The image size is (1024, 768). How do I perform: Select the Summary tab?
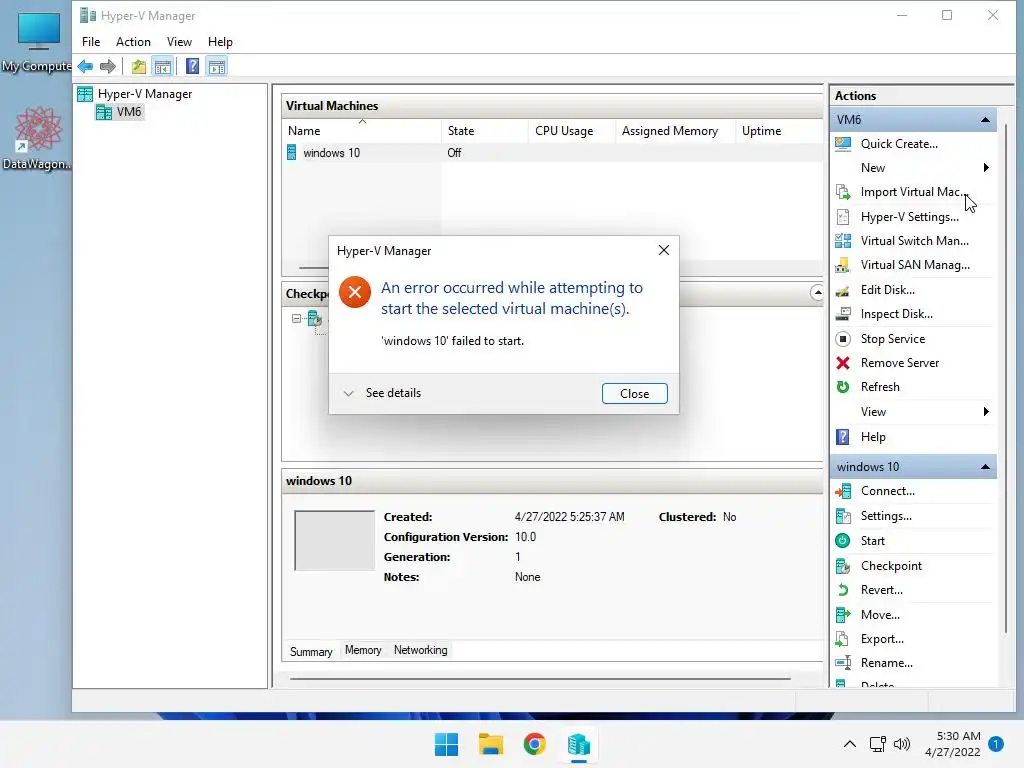(x=311, y=652)
